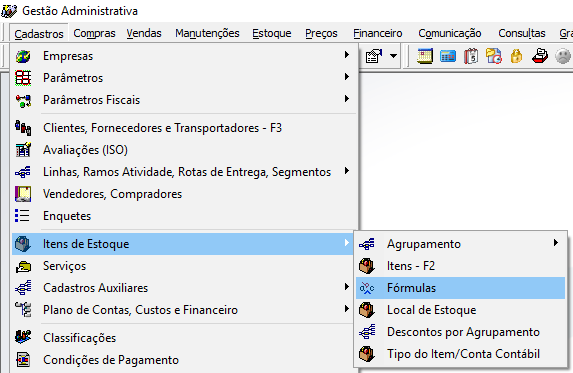
Task: Select the Descontos por Agrupamento entry
Action: (460, 332)
